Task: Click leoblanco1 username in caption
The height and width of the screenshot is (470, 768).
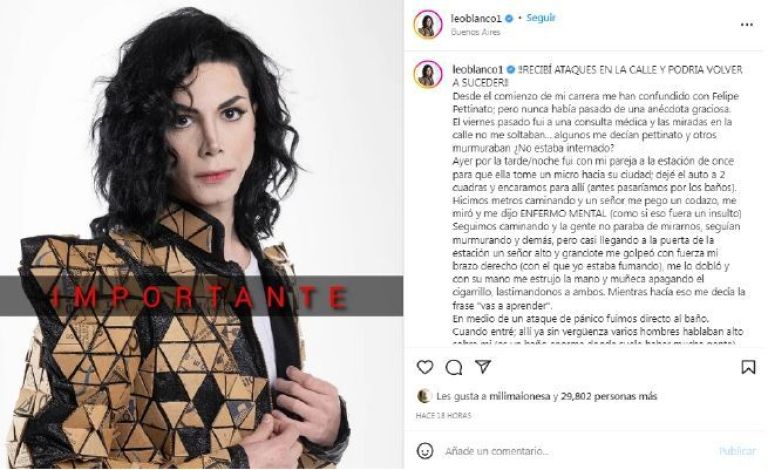Action: (x=478, y=70)
